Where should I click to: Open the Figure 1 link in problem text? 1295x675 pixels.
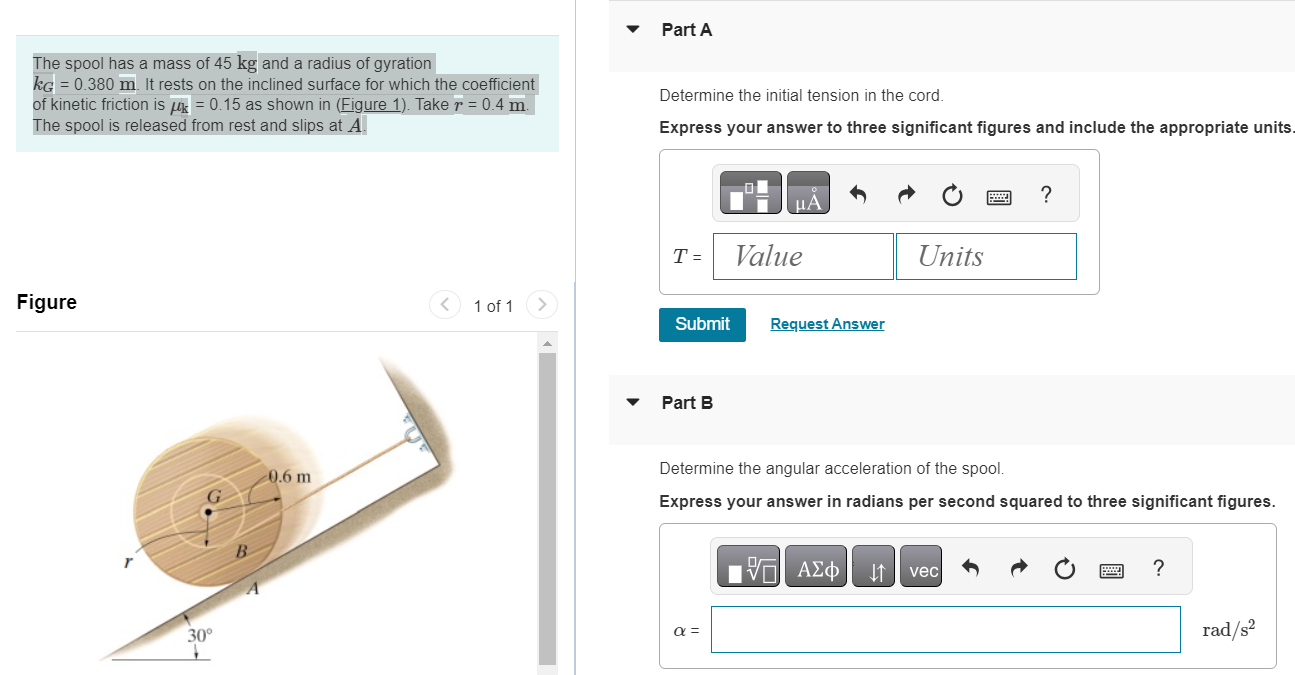[370, 104]
